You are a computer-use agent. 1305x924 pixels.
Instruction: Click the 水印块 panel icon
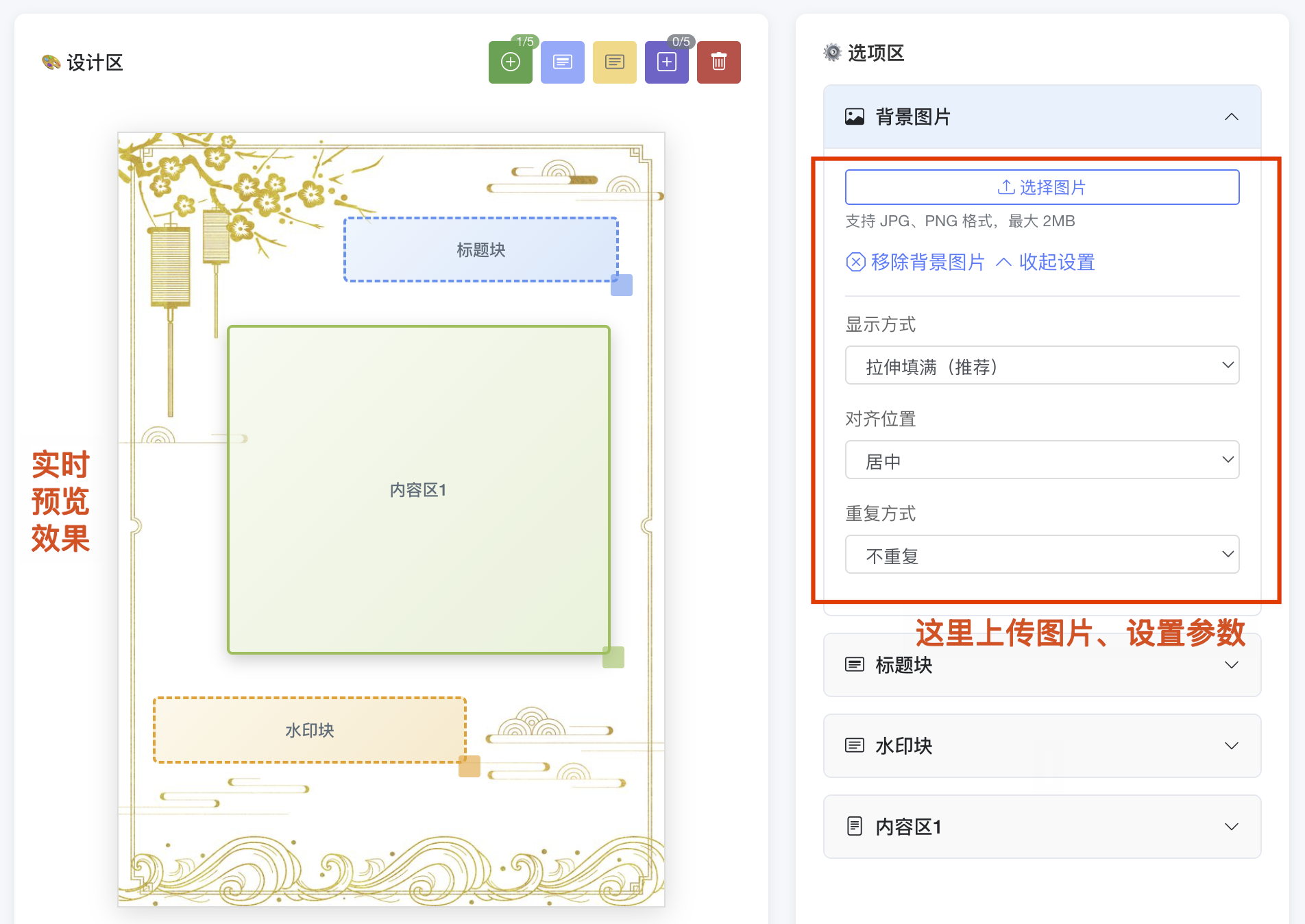[x=854, y=745]
